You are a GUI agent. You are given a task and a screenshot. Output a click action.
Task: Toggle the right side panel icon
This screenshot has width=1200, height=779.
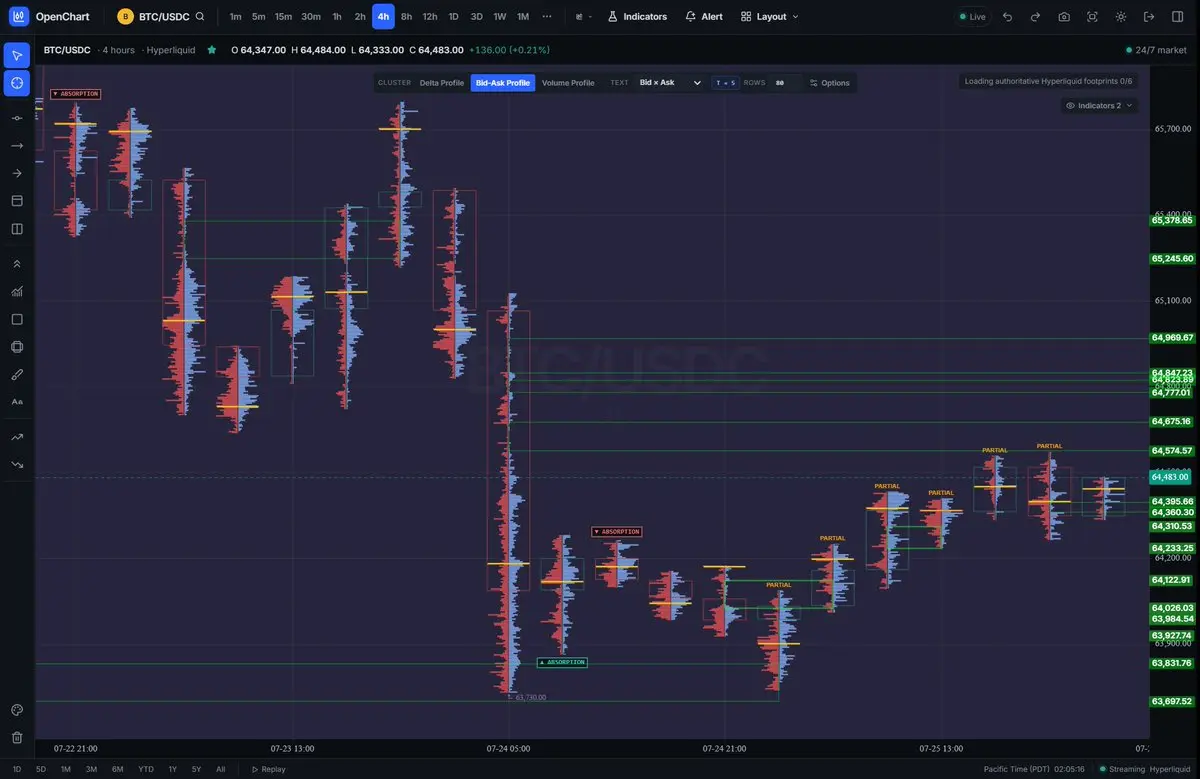click(1177, 16)
